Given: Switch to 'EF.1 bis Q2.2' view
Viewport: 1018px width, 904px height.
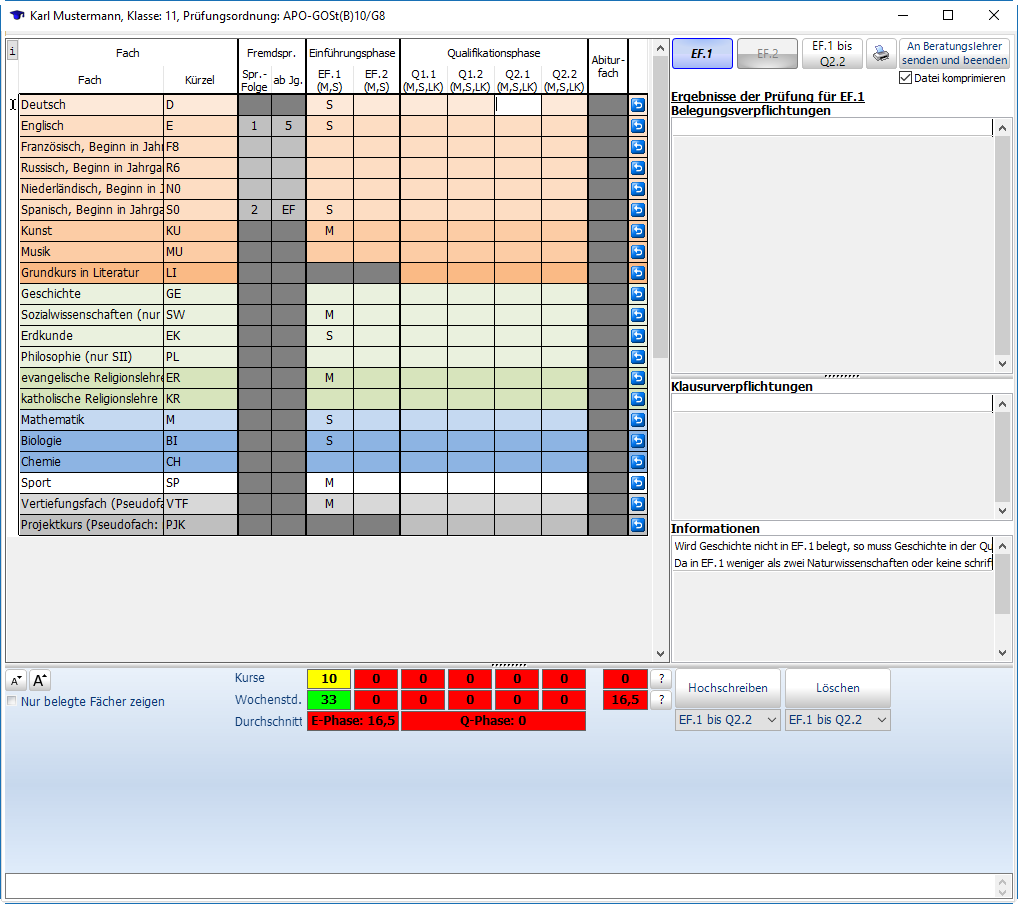Looking at the screenshot, I should tap(832, 54).
